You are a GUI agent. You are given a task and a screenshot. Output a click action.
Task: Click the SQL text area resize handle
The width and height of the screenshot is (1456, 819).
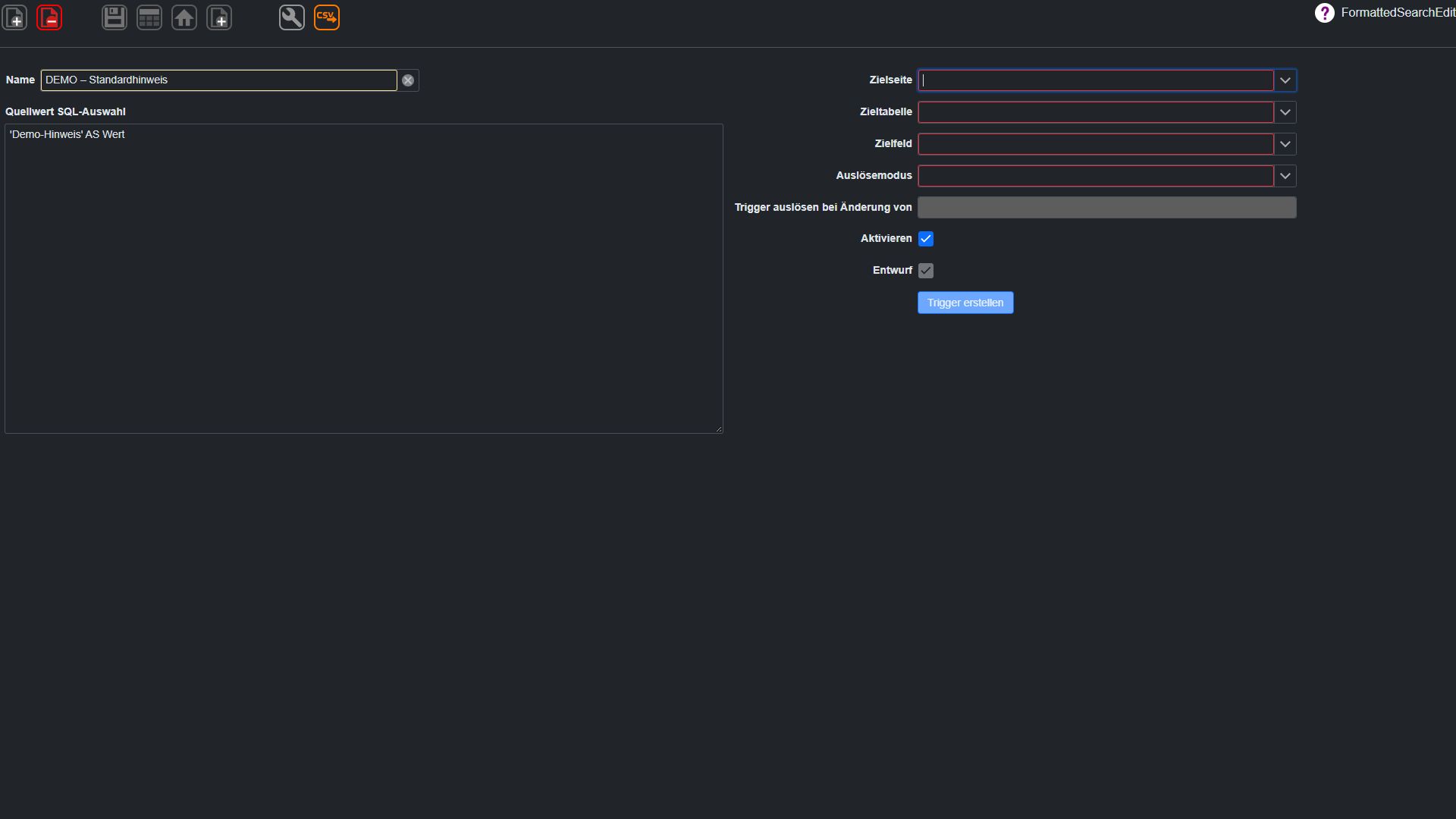pos(718,429)
